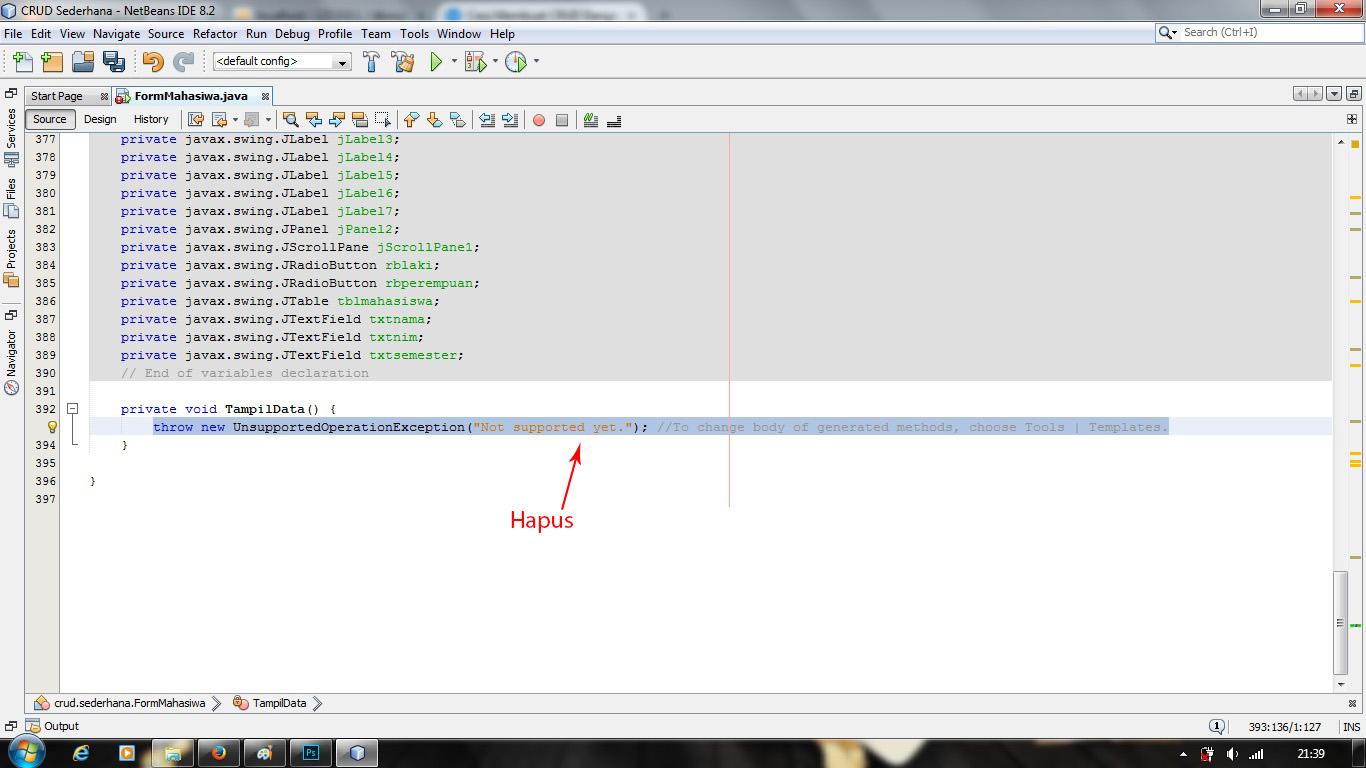1366x768 pixels.
Task: Toggle Bookmark icon in editor toolbar
Action: tap(457, 120)
